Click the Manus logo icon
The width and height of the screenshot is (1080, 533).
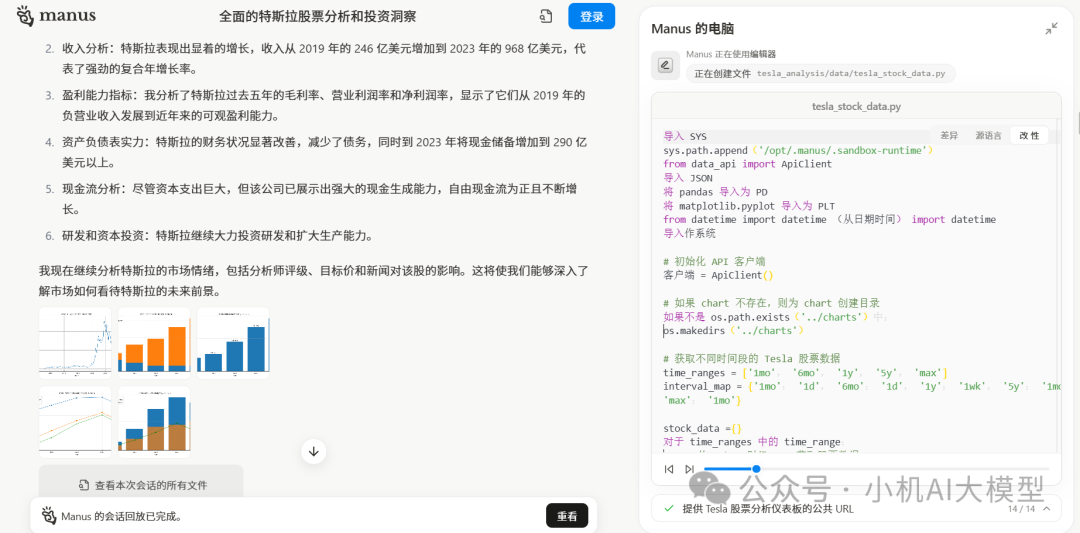click(x=25, y=15)
